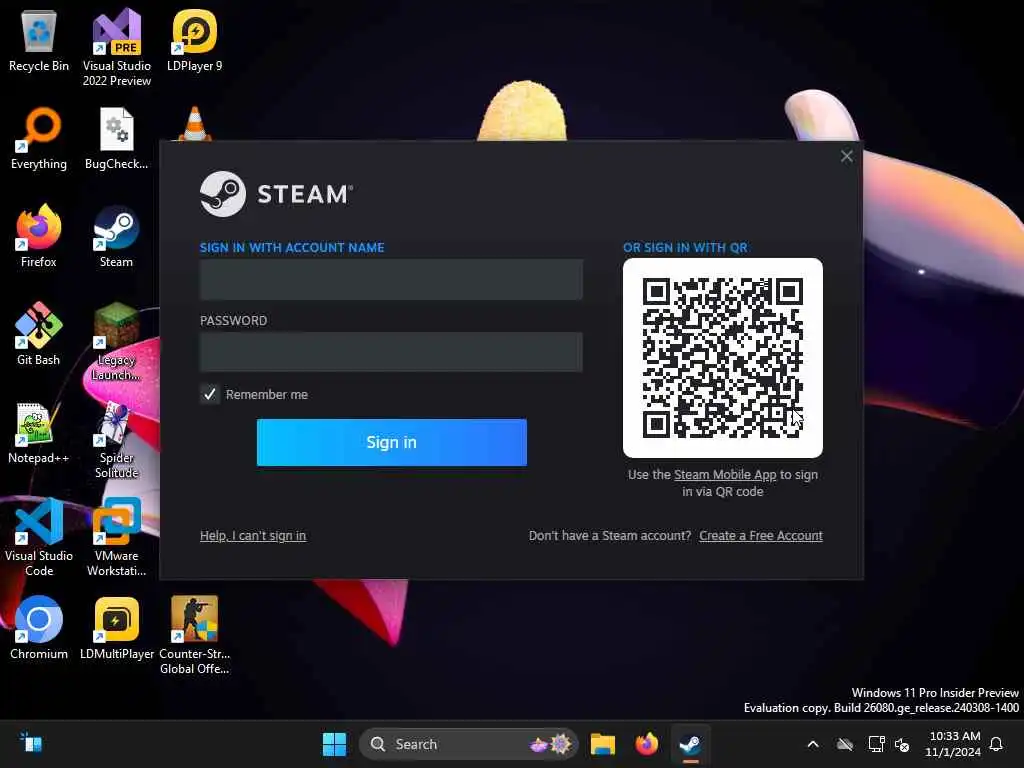The height and width of the screenshot is (768, 1024).
Task: Select Spider Solitaire desktop icon
Action: (116, 439)
